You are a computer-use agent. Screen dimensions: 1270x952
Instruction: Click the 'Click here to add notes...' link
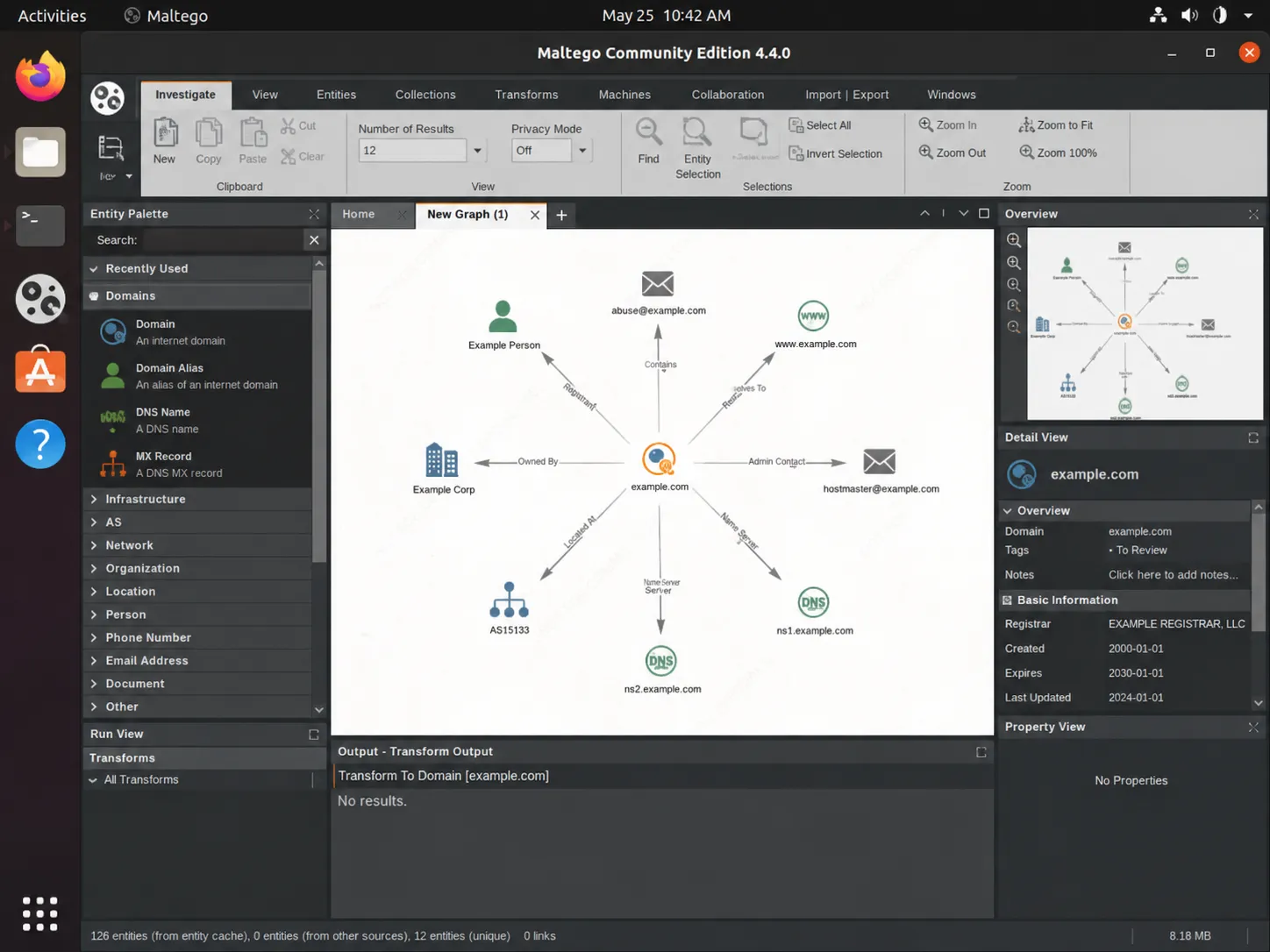point(1174,575)
